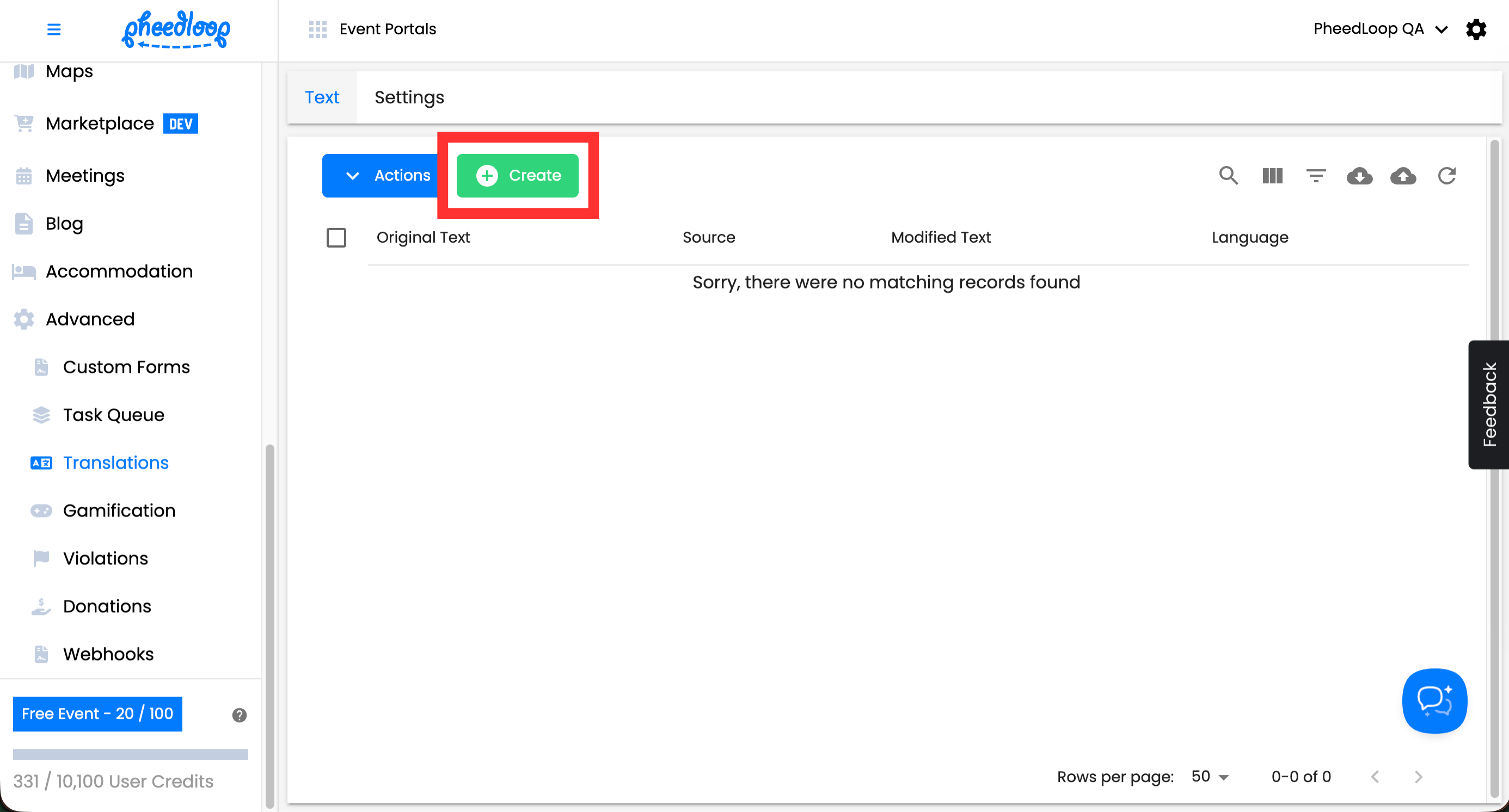Viewport: 1509px width, 812px height.
Task: Open the view columns icon
Action: click(1272, 176)
